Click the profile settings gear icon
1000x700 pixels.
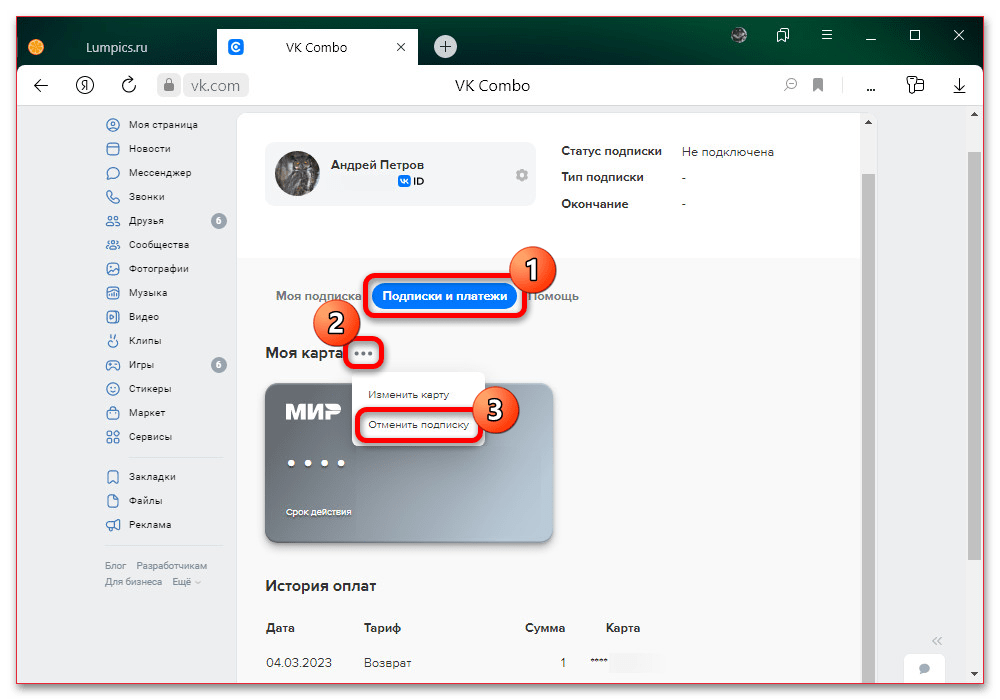point(522,175)
